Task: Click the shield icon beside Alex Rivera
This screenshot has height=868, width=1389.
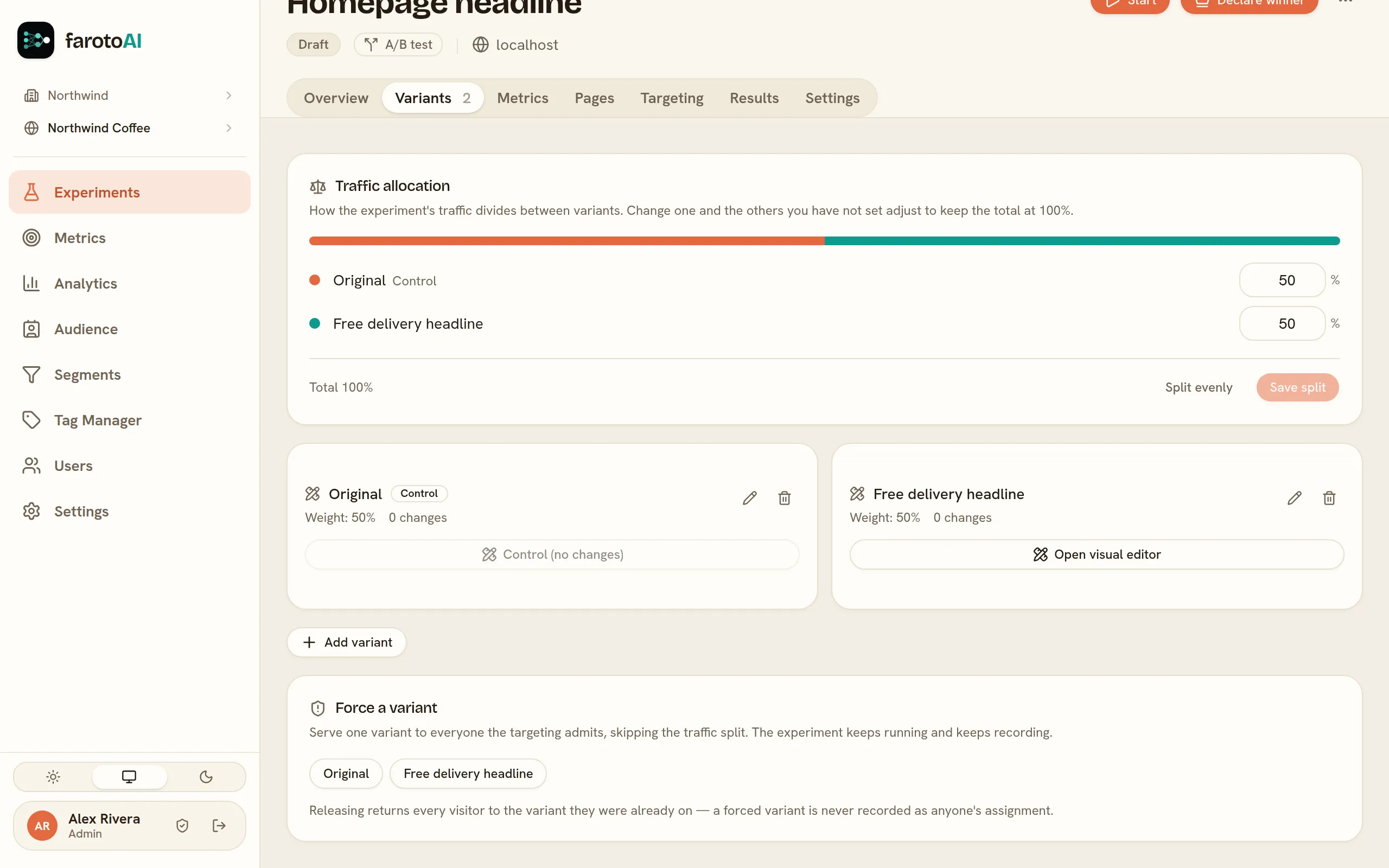Action: (x=182, y=826)
